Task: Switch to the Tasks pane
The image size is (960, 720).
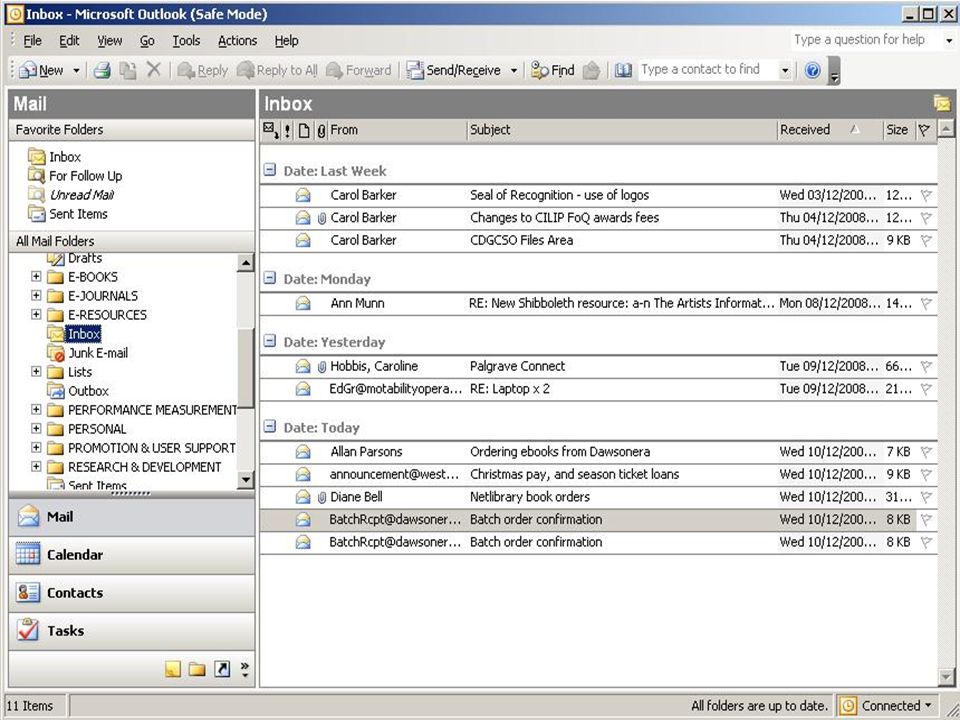Action: click(132, 631)
